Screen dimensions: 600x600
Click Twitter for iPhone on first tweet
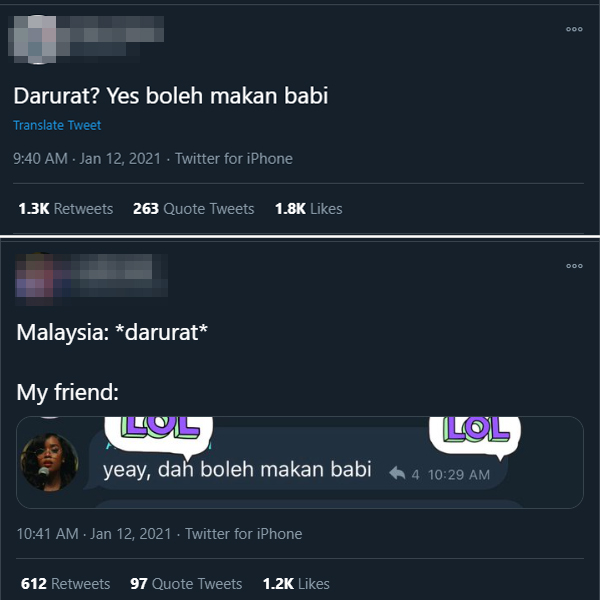234,159
